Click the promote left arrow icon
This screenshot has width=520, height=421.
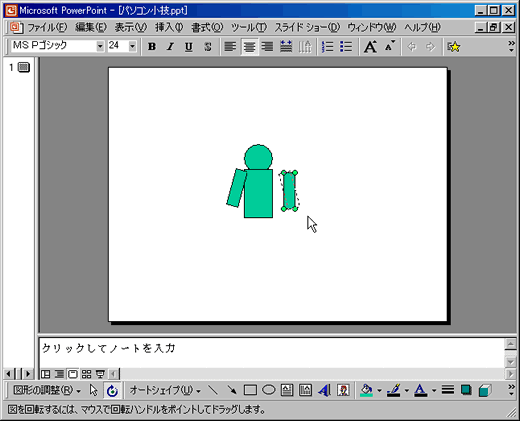tap(412, 47)
